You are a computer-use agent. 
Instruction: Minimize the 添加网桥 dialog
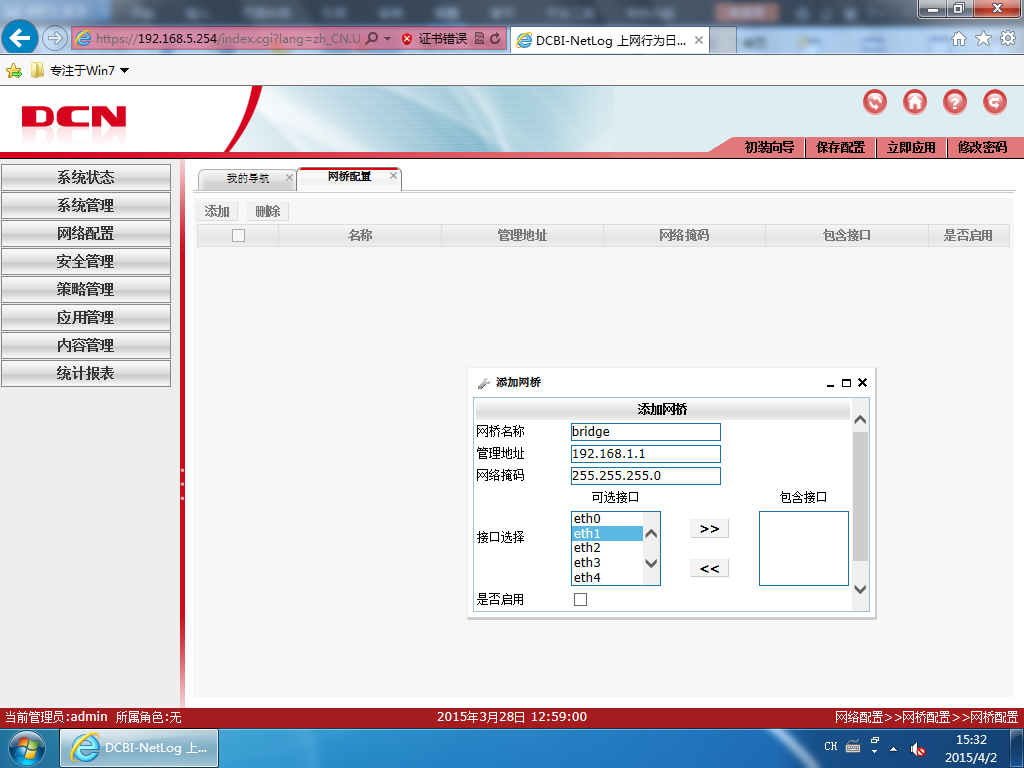pos(830,383)
